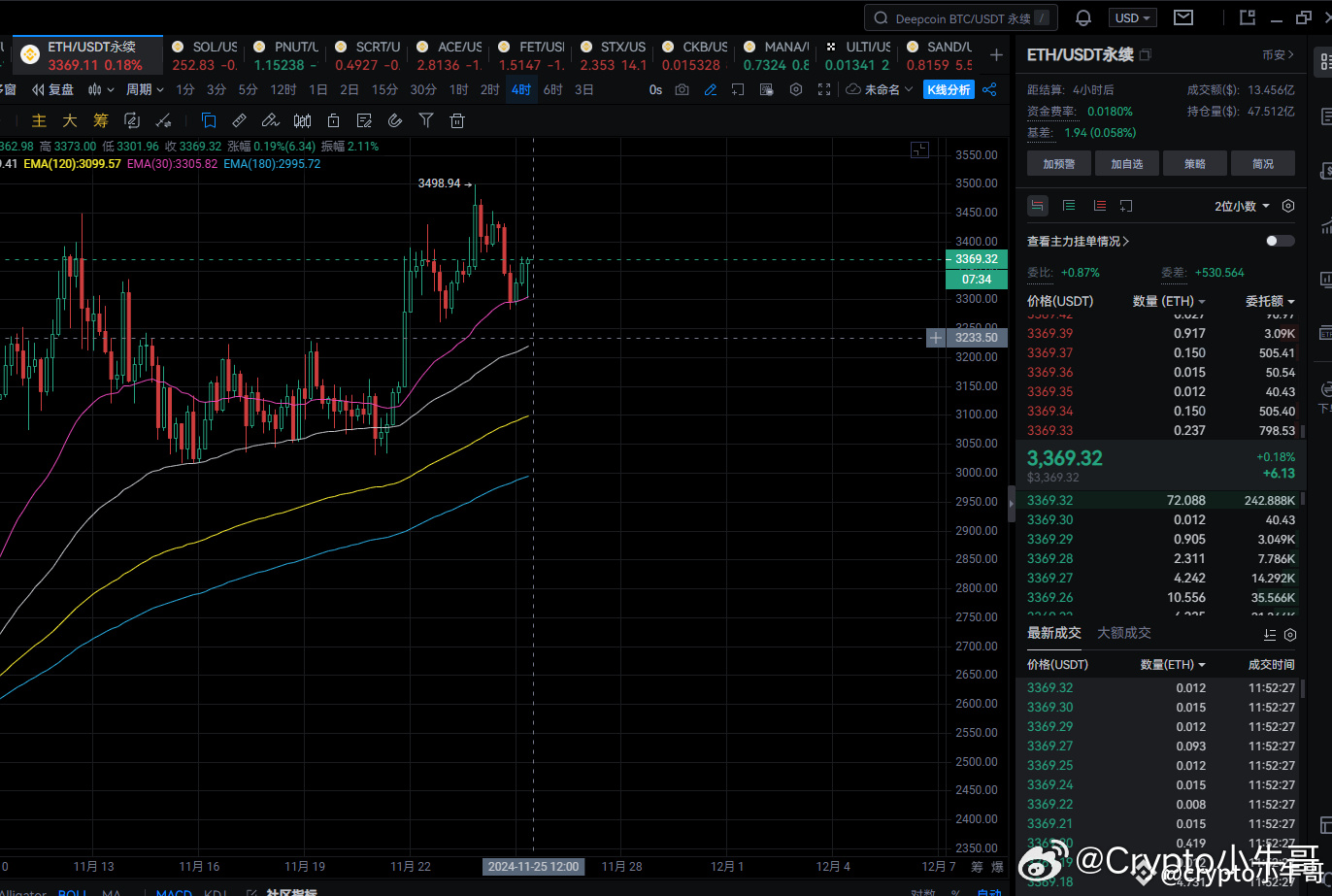The image size is (1332, 896).
Task: Activate the magnet snapping tool
Action: tap(395, 120)
